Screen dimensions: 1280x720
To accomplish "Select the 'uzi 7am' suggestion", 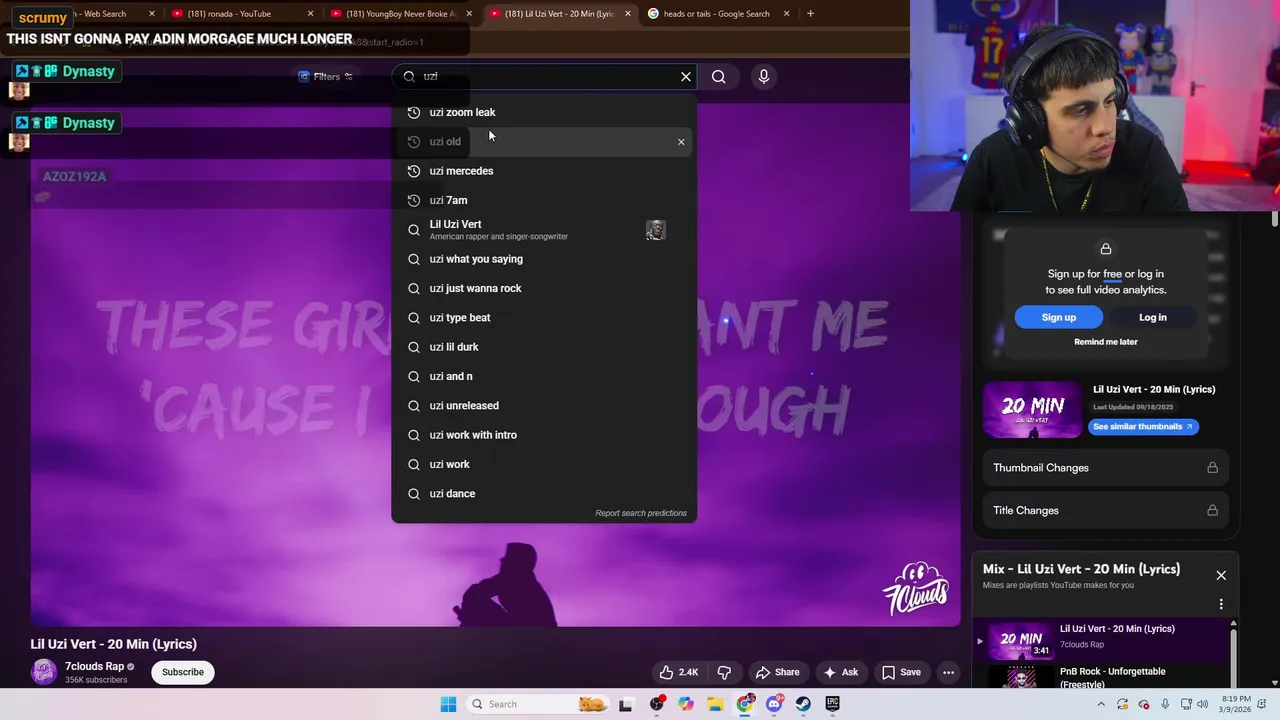I will 544,200.
